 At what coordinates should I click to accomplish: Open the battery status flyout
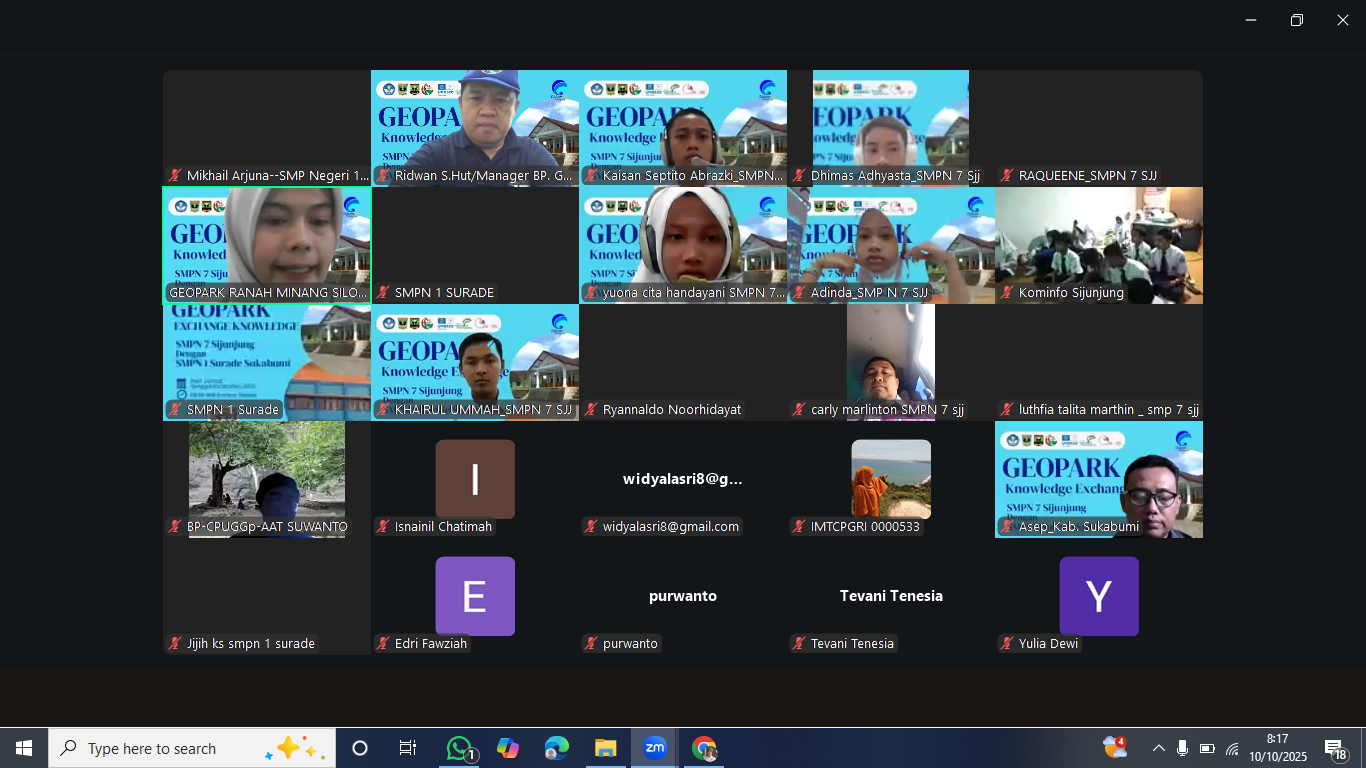(x=1207, y=748)
